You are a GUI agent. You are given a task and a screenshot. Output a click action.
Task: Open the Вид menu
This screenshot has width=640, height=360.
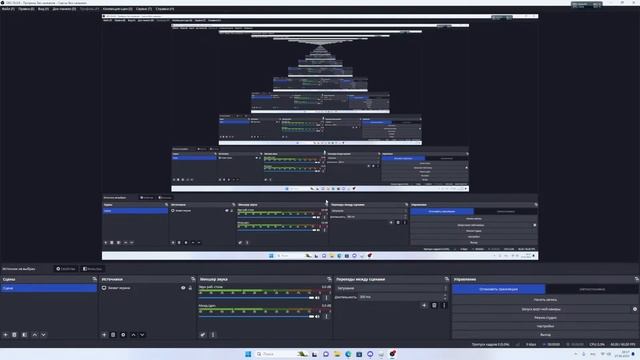[x=43, y=9]
